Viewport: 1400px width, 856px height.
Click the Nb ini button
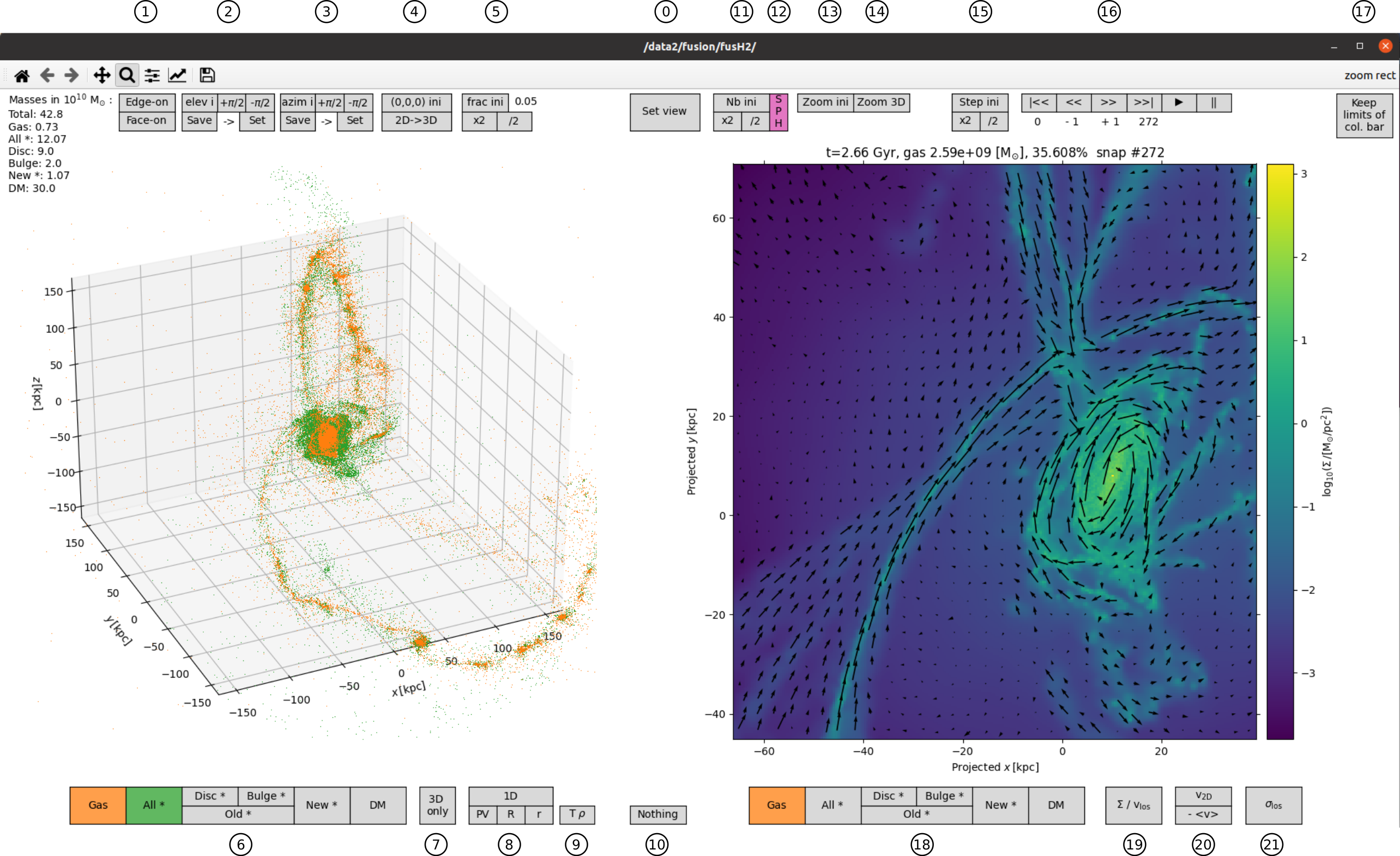click(741, 102)
